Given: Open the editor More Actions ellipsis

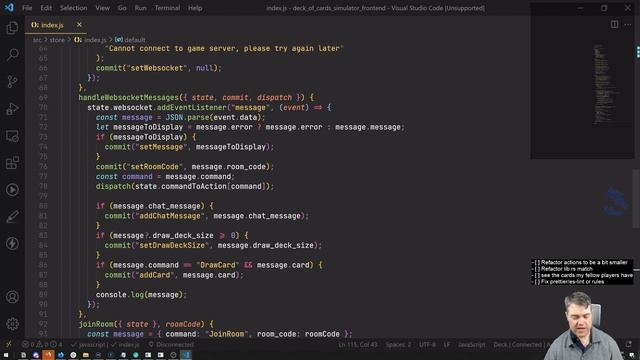Looking at the screenshot, I should (628, 24).
